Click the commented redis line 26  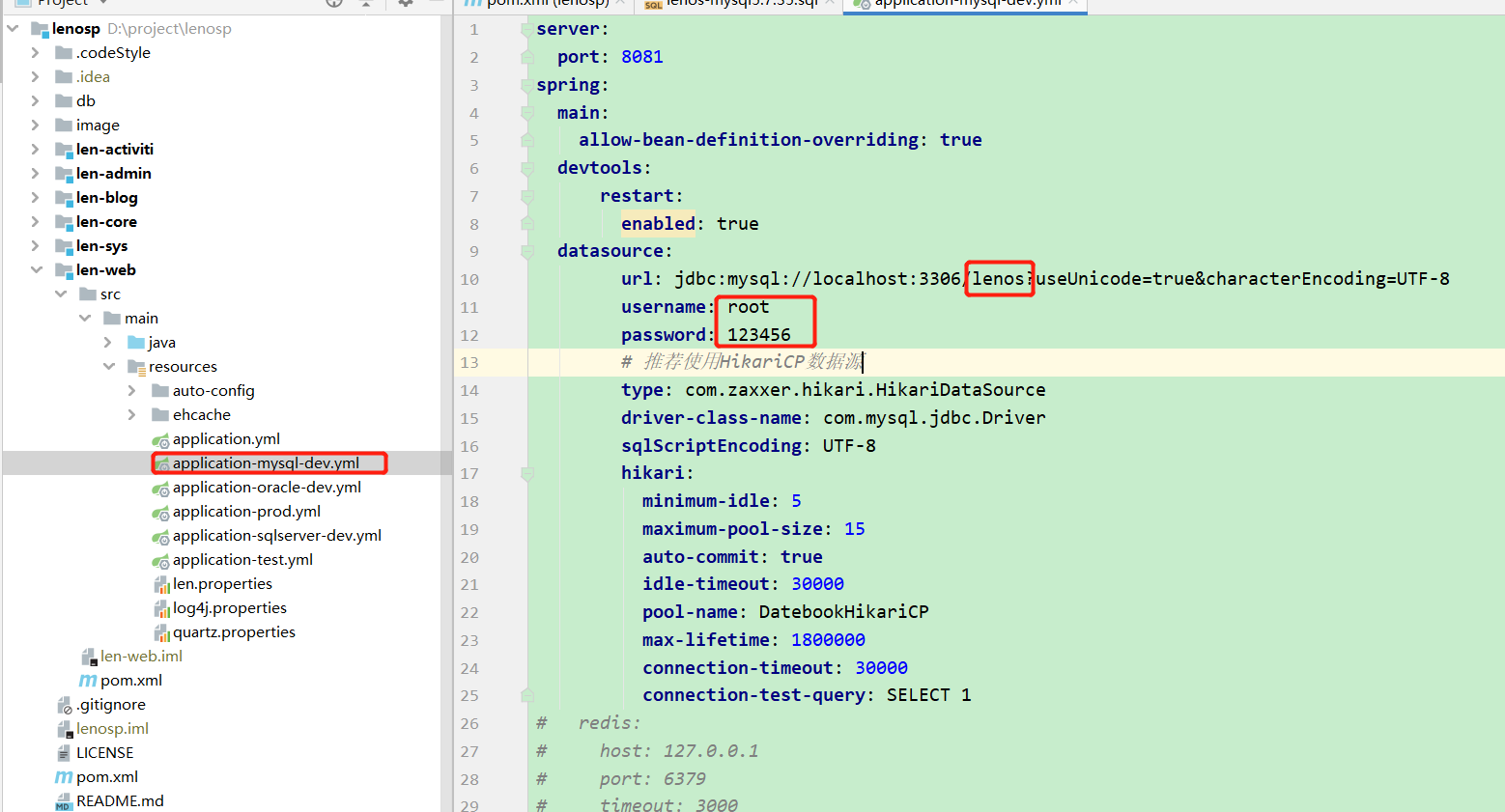tap(589, 723)
